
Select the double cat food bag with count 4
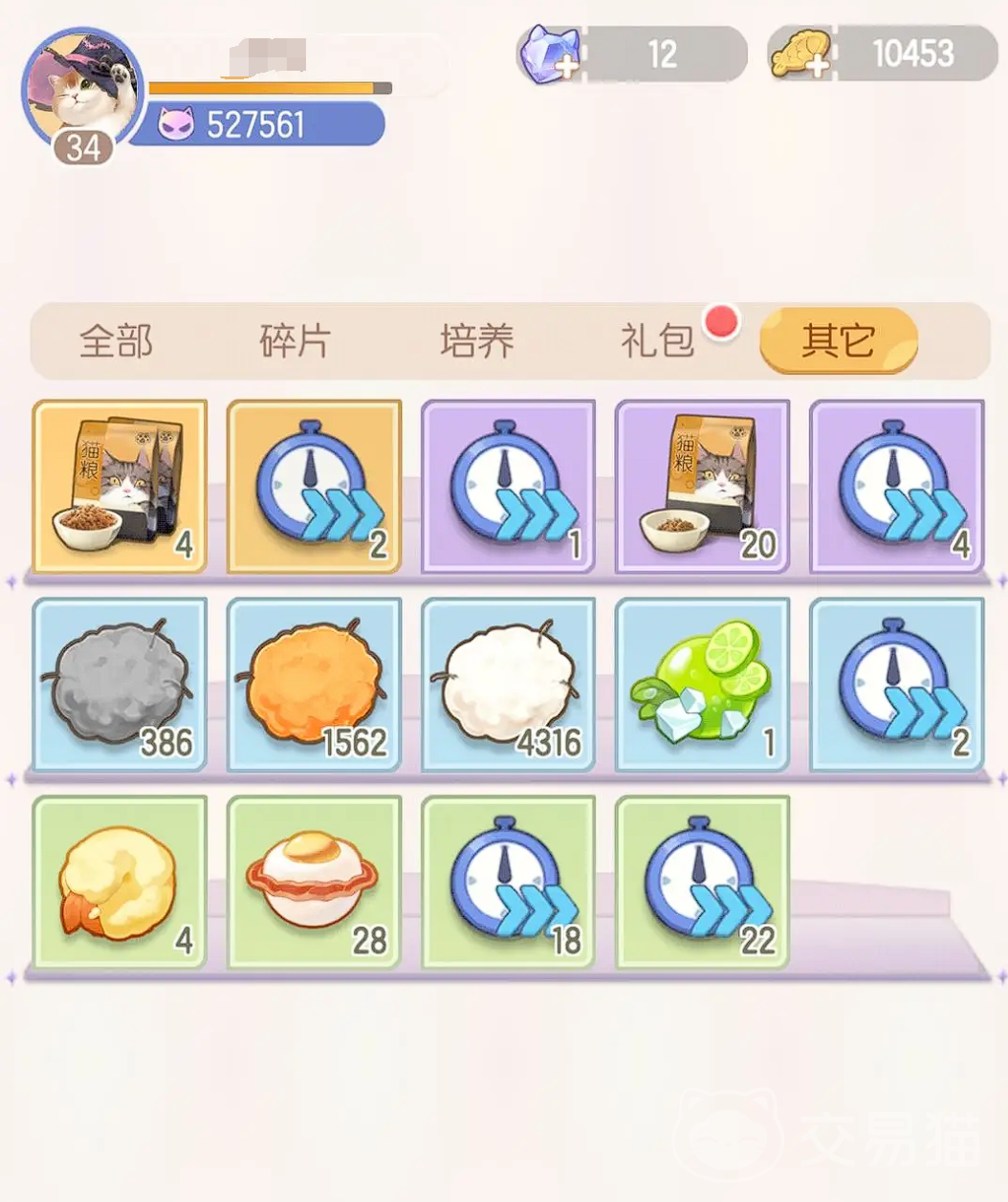pyautogui.click(x=120, y=487)
